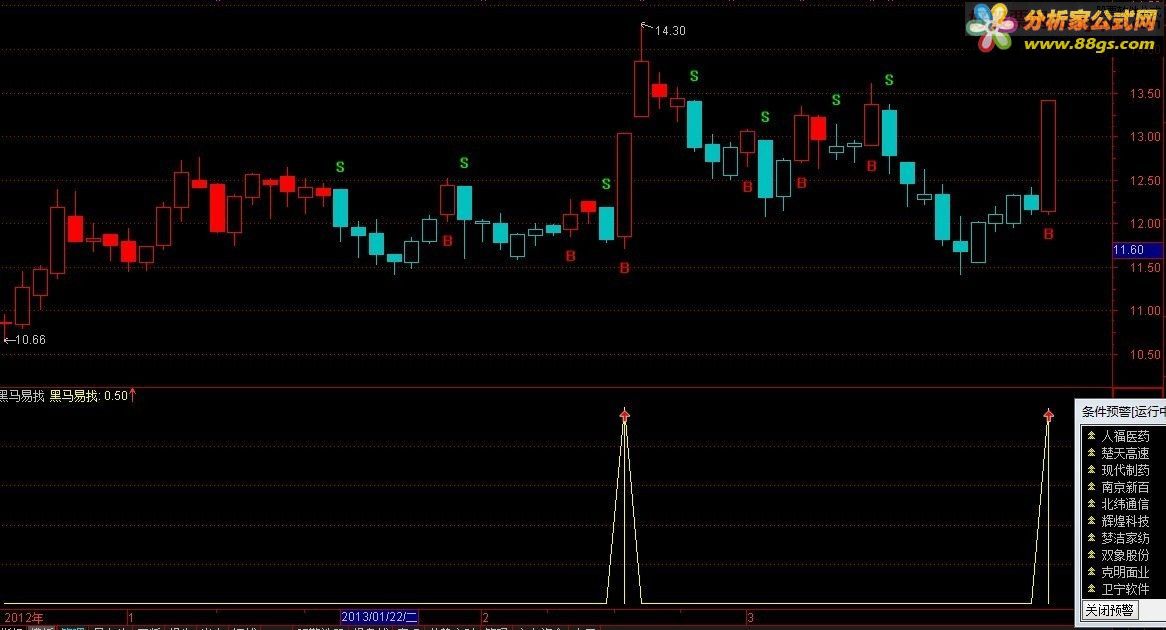Select 北纬通信 in the alert list

point(1125,504)
